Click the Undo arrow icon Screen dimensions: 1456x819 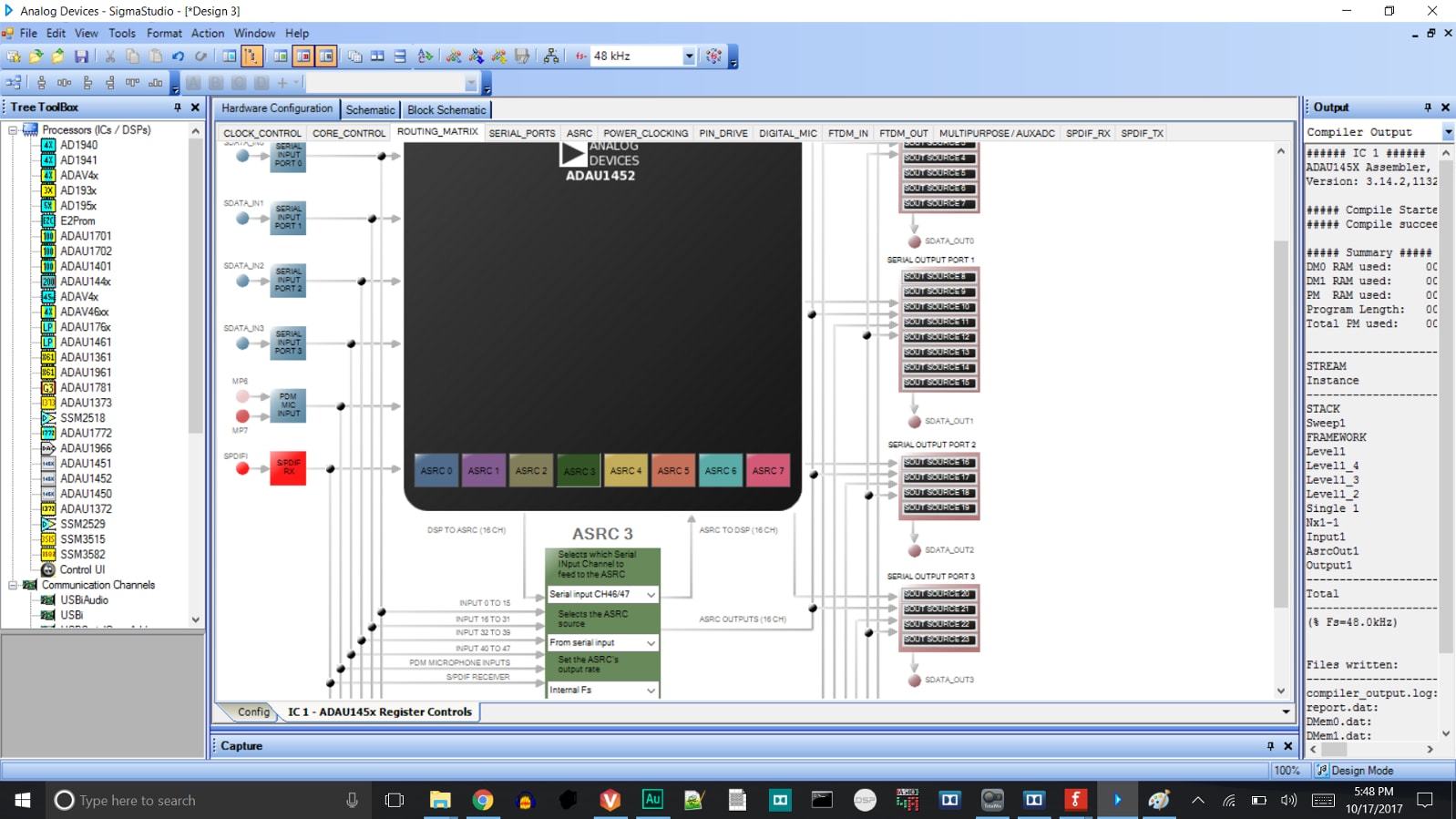coord(179,56)
